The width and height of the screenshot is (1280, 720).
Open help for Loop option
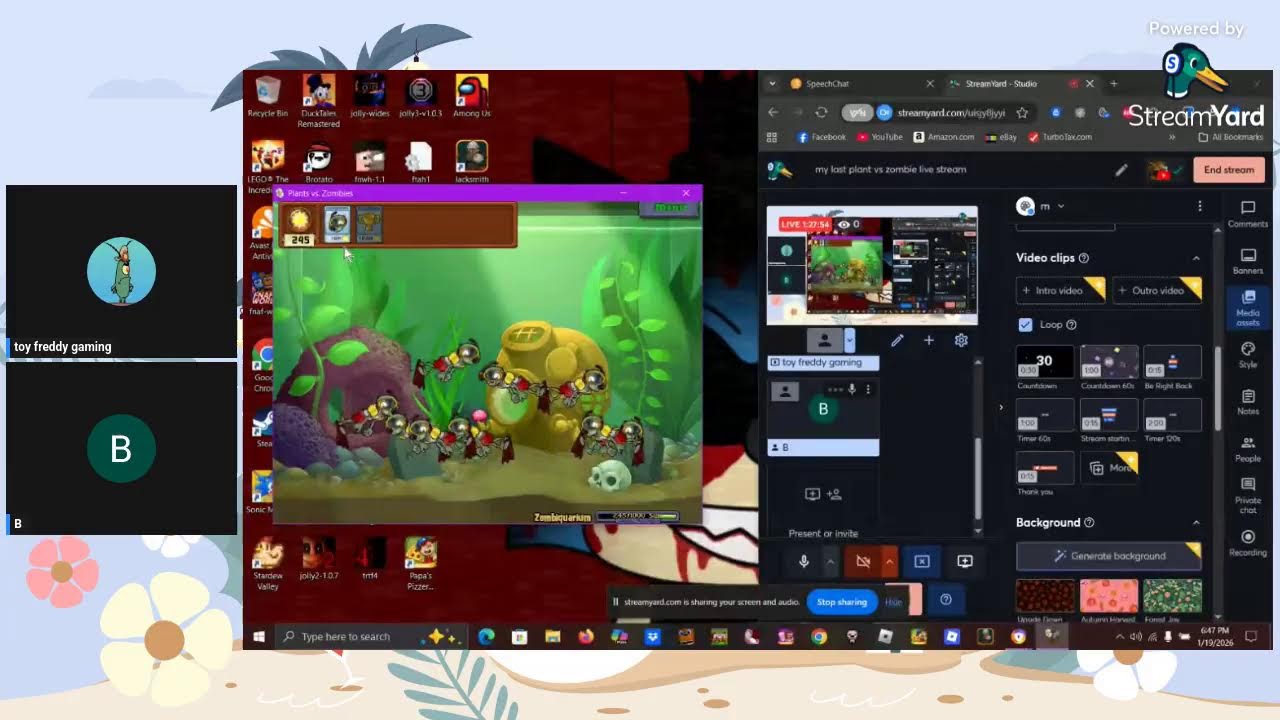pyautogui.click(x=1071, y=325)
